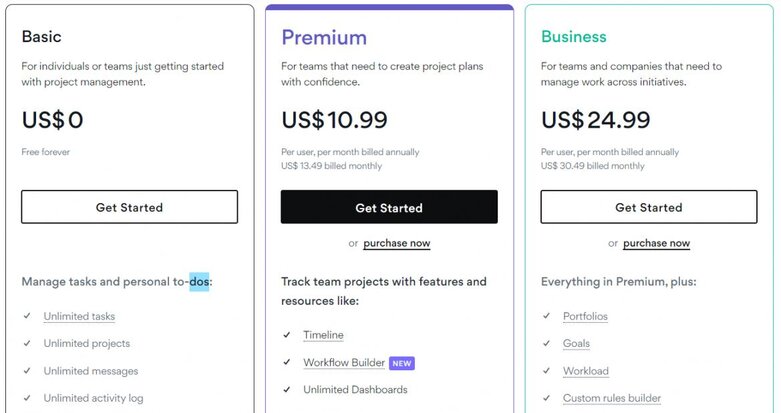
Task: Click checkmark icon beside Unlimited Dashboards
Action: coord(286,389)
